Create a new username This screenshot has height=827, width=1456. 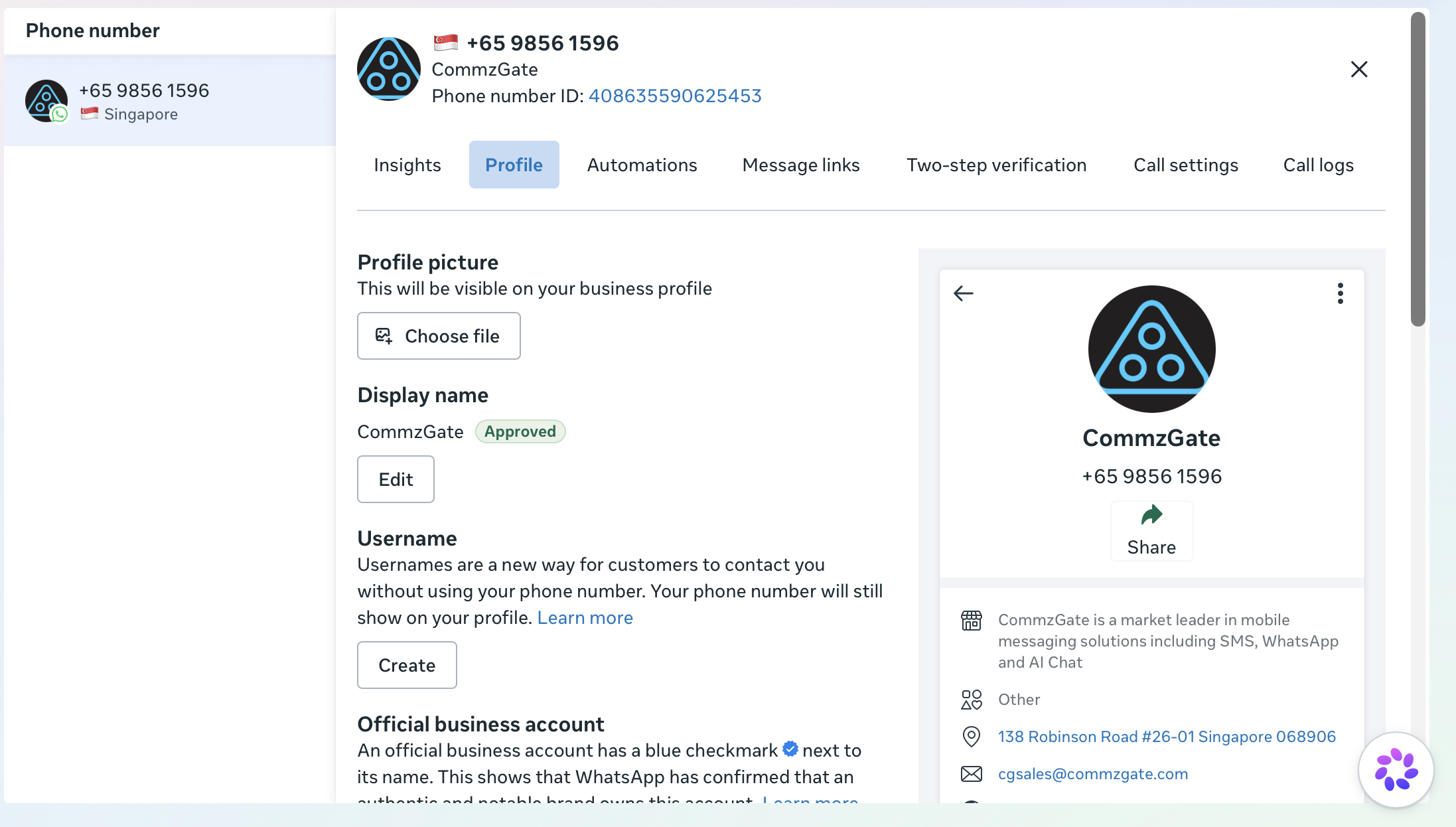click(x=407, y=665)
